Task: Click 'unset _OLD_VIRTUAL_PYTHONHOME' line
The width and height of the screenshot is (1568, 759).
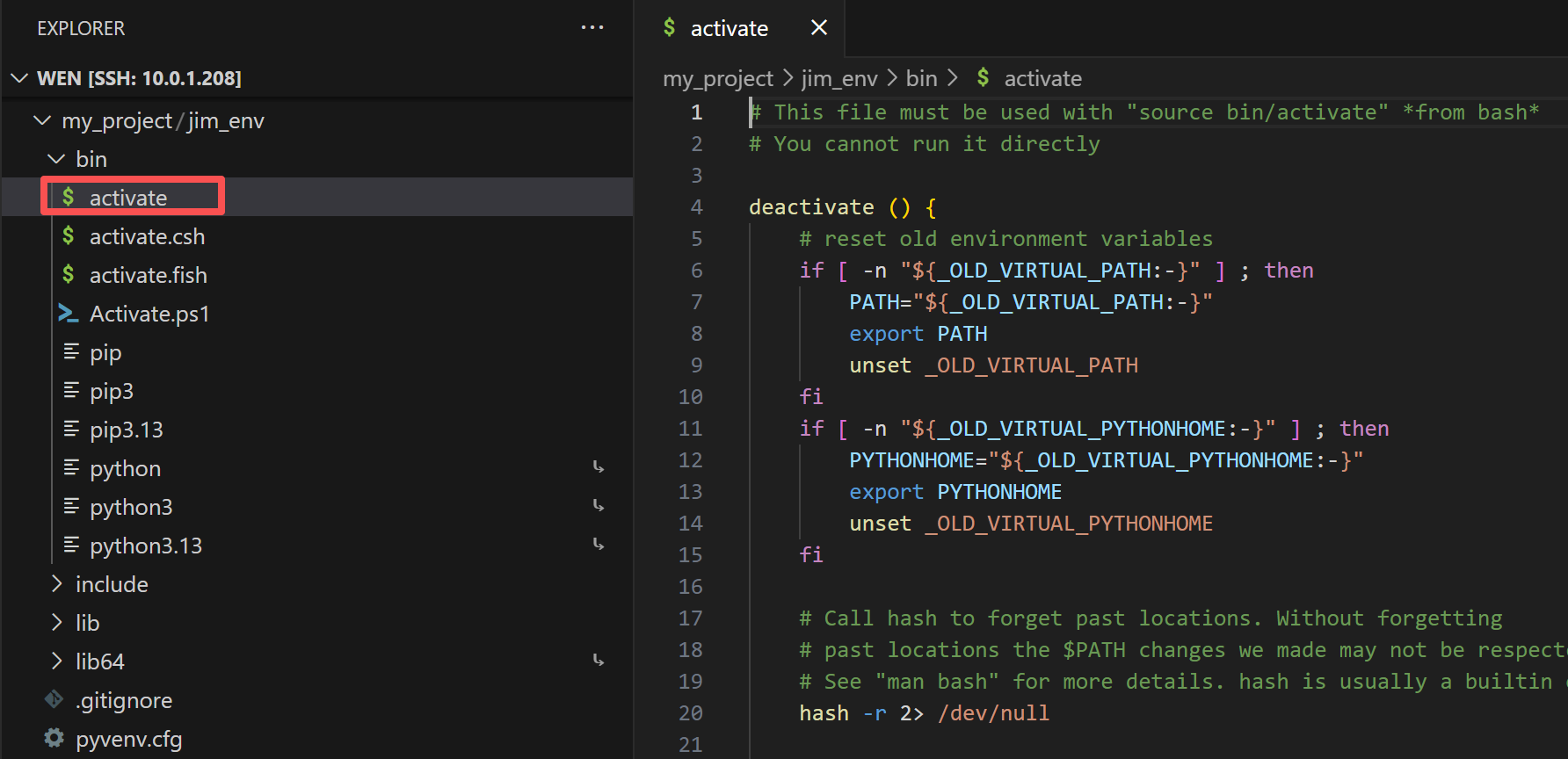Action: point(1031,524)
